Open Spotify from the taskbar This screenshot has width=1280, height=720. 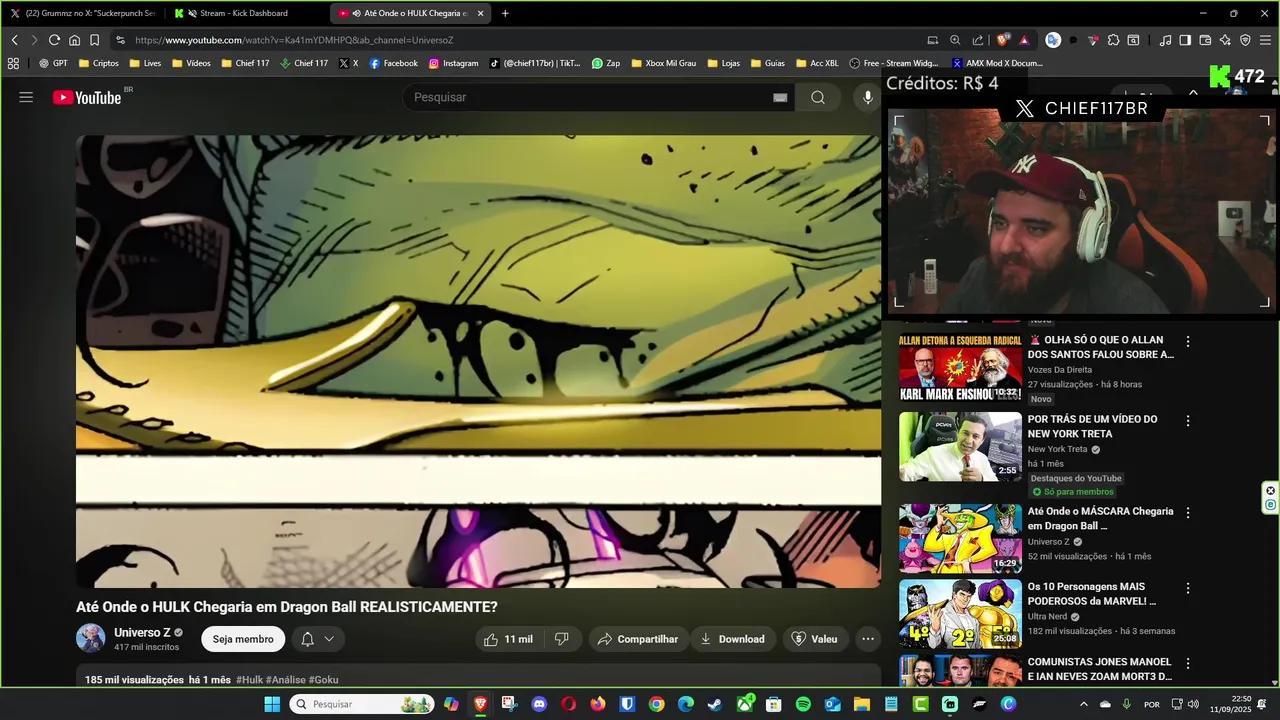[803, 704]
